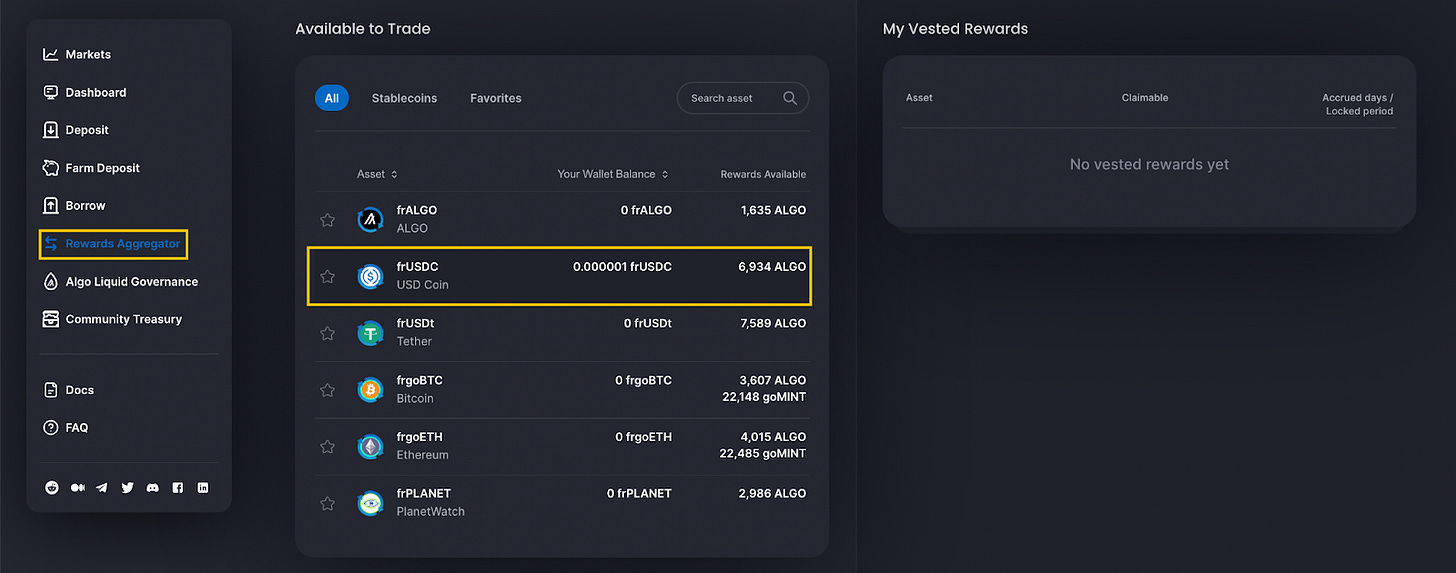This screenshot has height=573, width=1456.
Task: Click the frgoETH Ethereum logo
Action: 371,446
